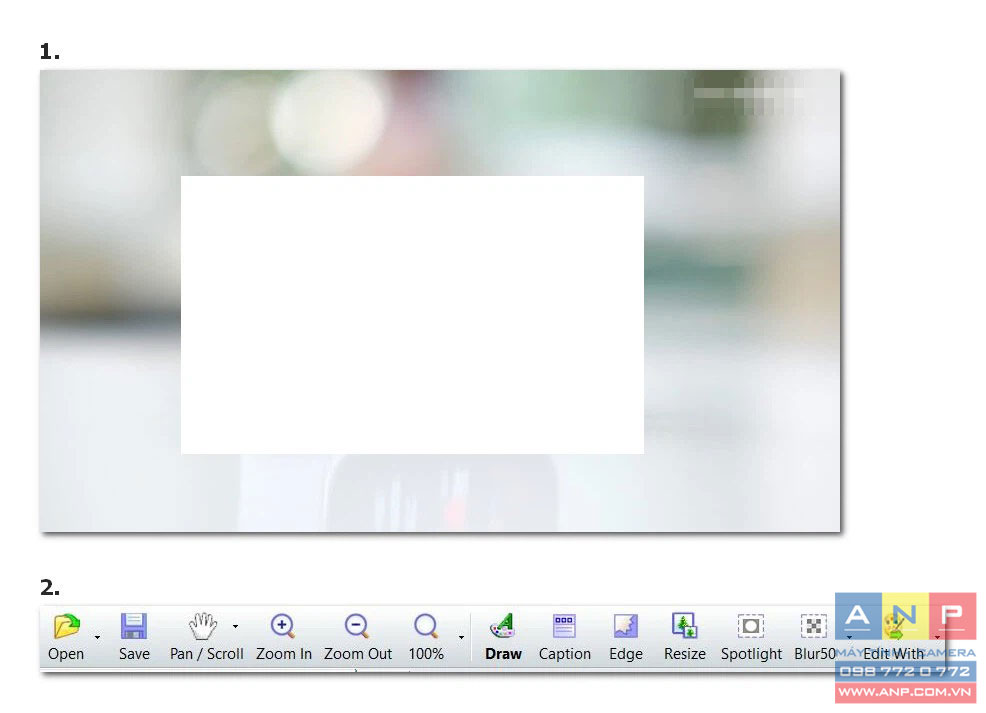Open the Resize tool
The image size is (986, 713).
[x=684, y=637]
